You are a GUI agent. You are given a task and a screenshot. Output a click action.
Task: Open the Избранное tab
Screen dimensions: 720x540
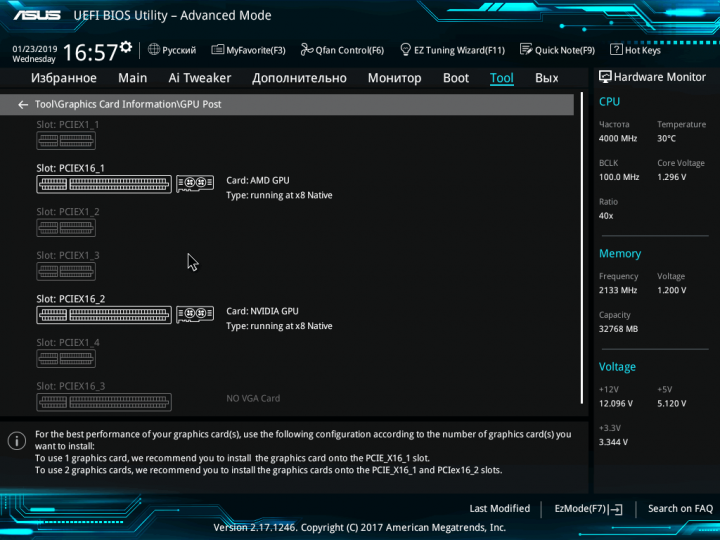[x=64, y=78]
